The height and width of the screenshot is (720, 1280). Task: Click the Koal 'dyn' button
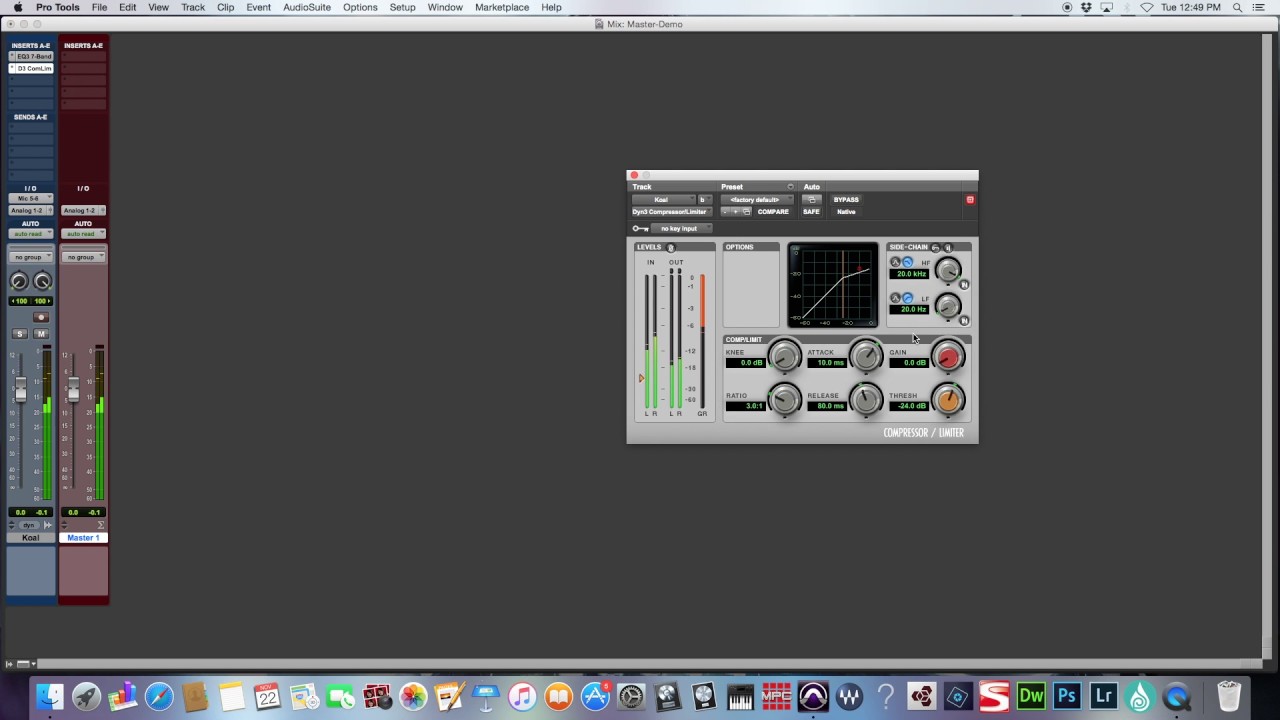click(29, 525)
